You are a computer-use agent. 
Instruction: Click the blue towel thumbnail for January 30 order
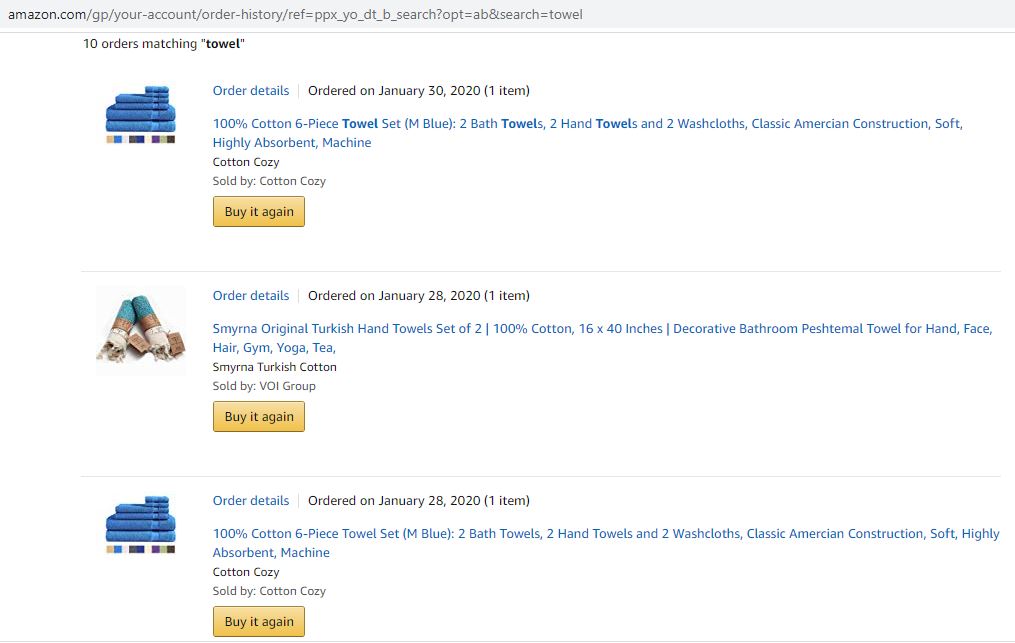click(140, 109)
